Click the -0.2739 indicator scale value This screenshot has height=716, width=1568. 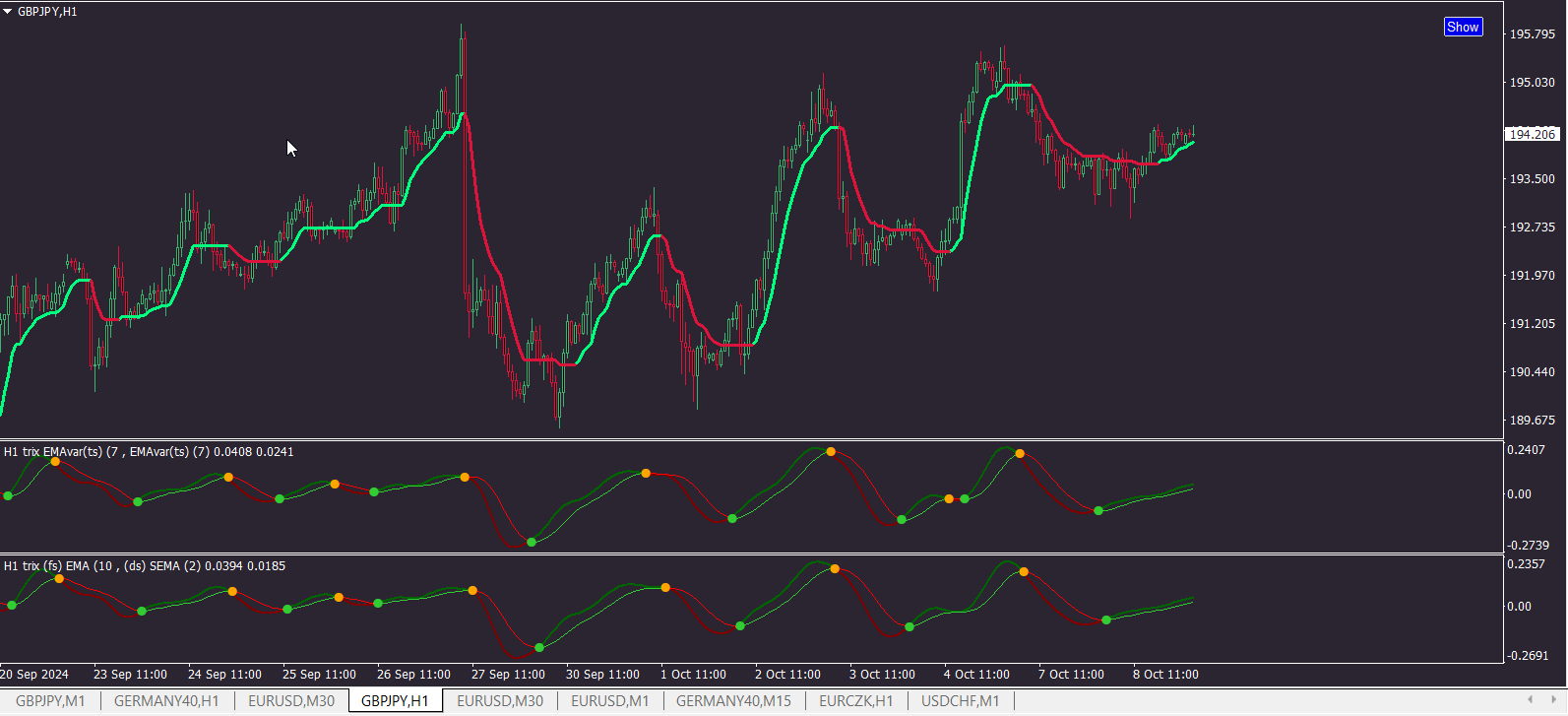1528,546
